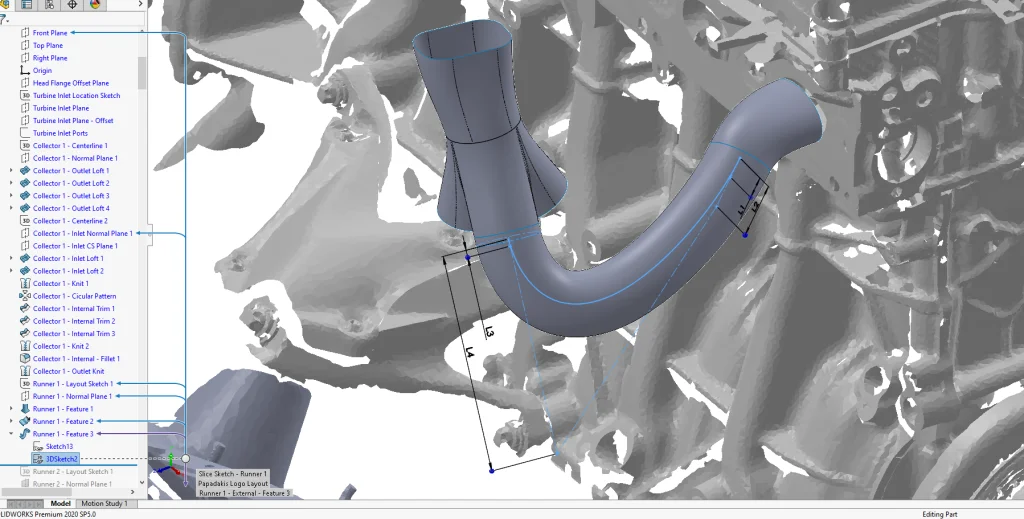1024x519 pixels.
Task: Select Collector 1 - Internal Trim 2
Action: point(74,321)
